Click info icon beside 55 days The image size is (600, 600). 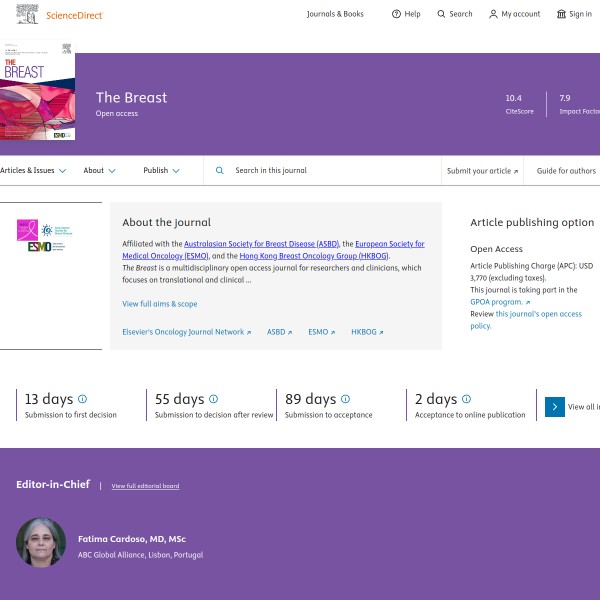pos(213,398)
